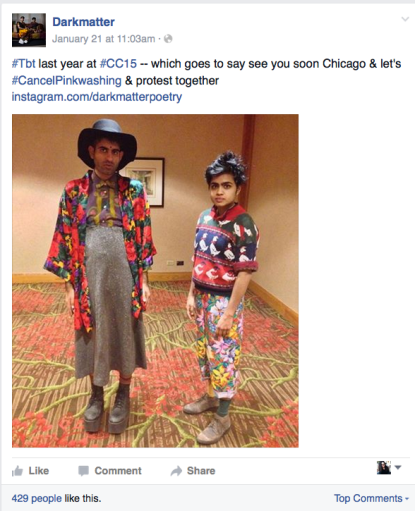This screenshot has height=511, width=415.
Task: Click the Share arrow icon
Action: [x=176, y=471]
